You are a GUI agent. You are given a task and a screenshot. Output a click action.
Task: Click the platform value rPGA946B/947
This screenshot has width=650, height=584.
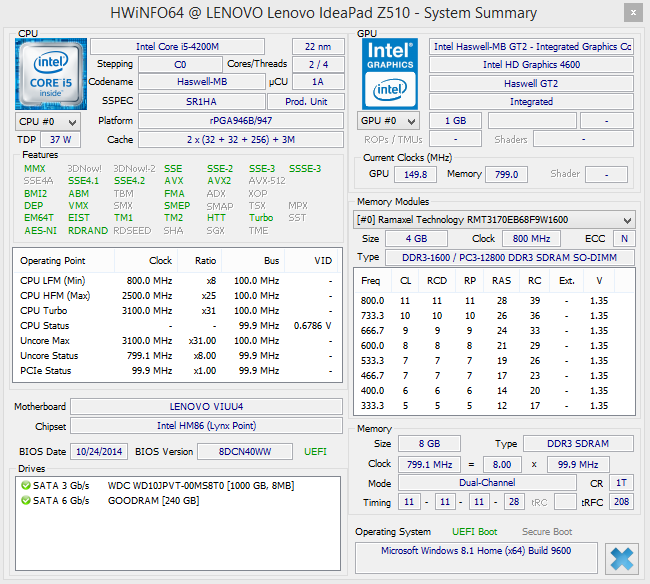tap(241, 121)
